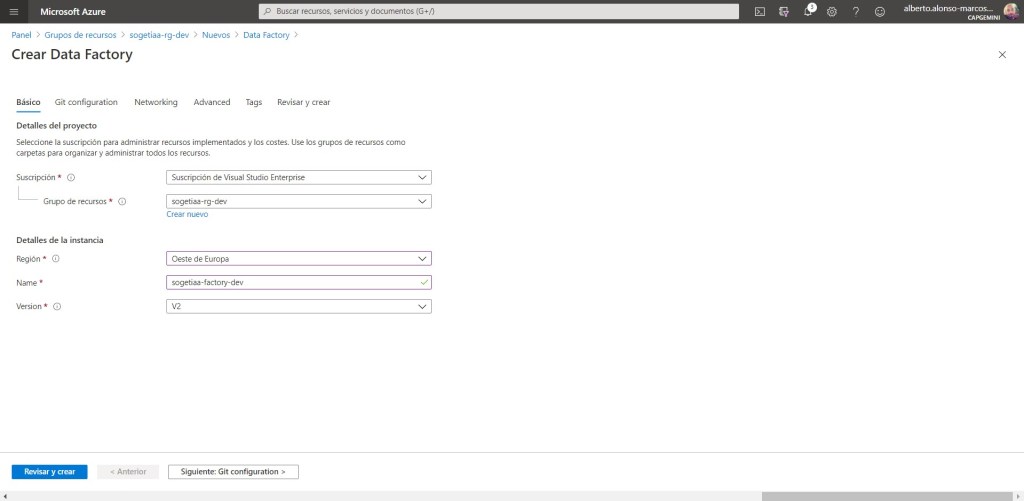1024x501 pixels.
Task: Open portal settings gear
Action: click(x=832, y=11)
